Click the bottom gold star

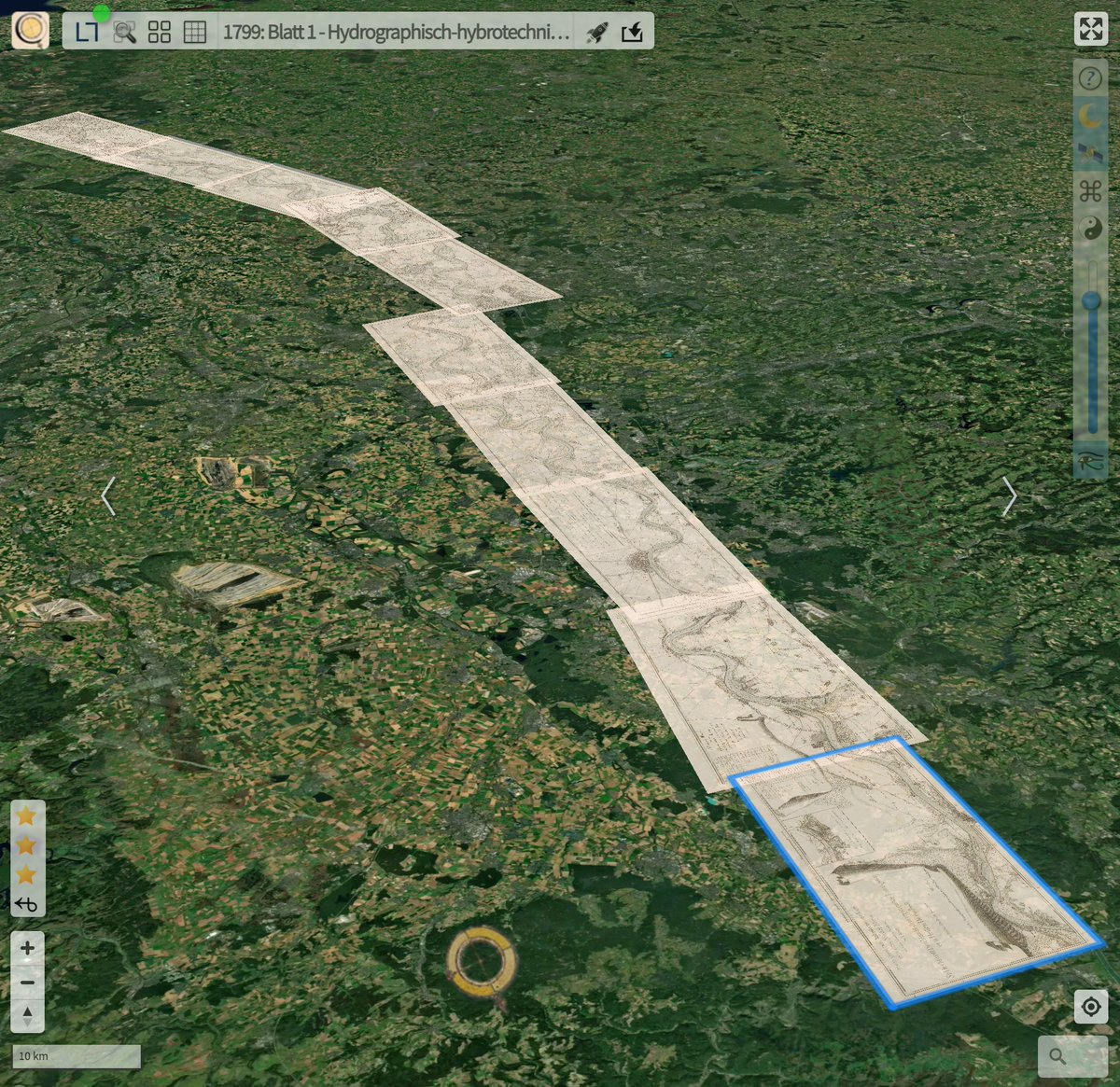coord(26,875)
